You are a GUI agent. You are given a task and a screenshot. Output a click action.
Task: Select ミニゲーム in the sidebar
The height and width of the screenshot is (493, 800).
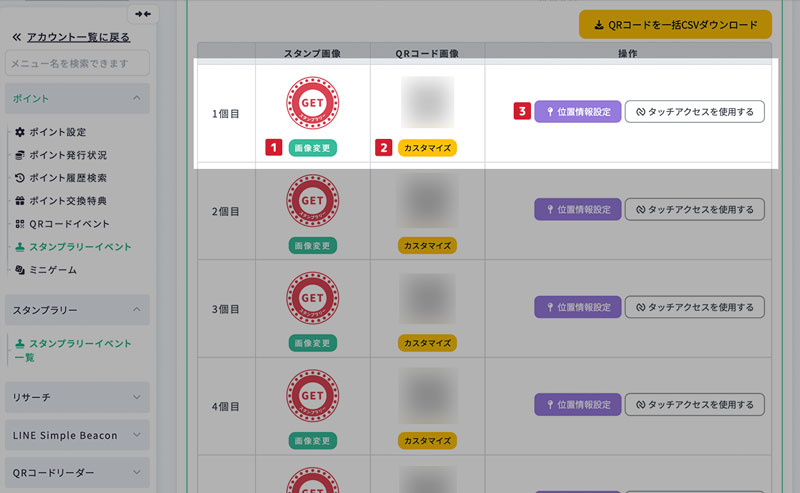tap(52, 270)
